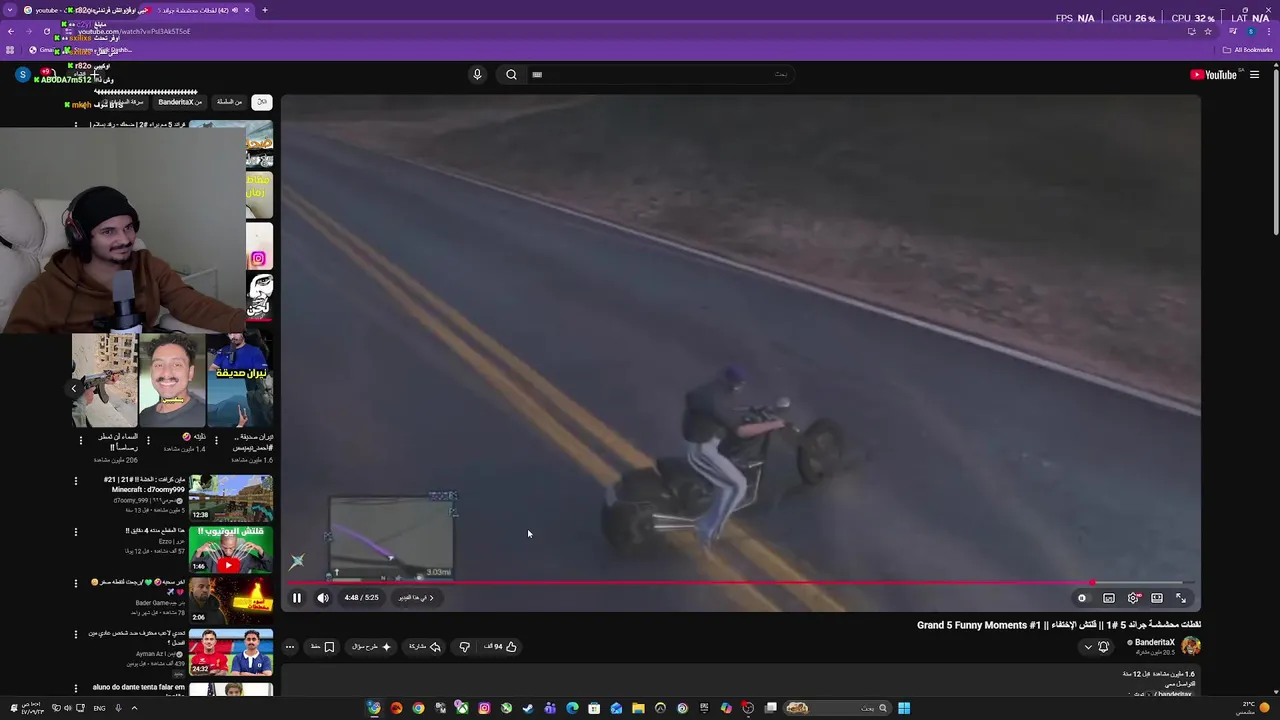Open the 24:32 football recommended video

click(231, 652)
